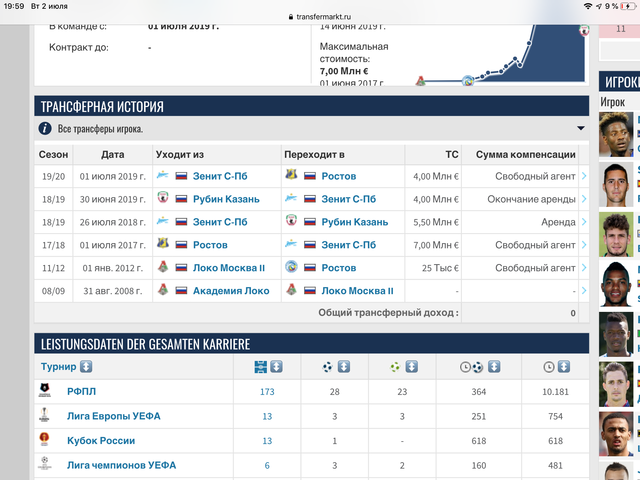Sort by minutes per goal column arrow
This screenshot has height=480, width=640.
tap(494, 367)
